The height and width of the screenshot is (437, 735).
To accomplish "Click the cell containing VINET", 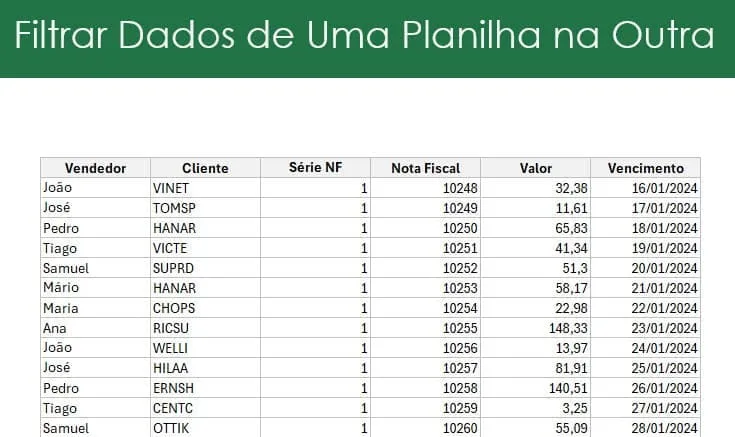I will (x=205, y=188).
